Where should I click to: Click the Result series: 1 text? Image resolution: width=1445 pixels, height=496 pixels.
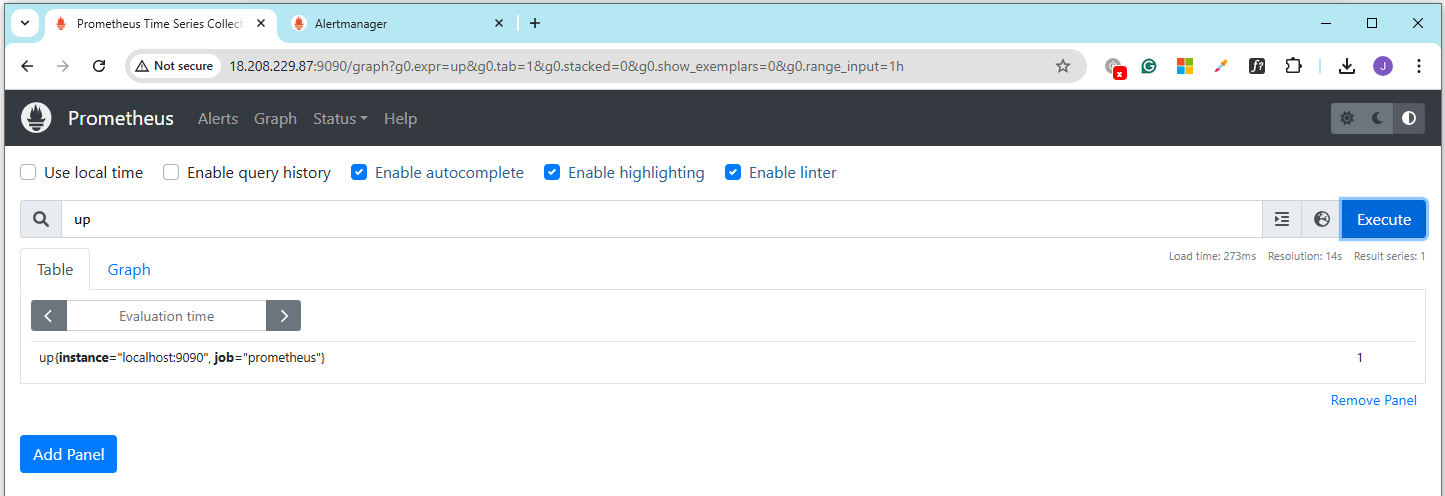[1389, 256]
